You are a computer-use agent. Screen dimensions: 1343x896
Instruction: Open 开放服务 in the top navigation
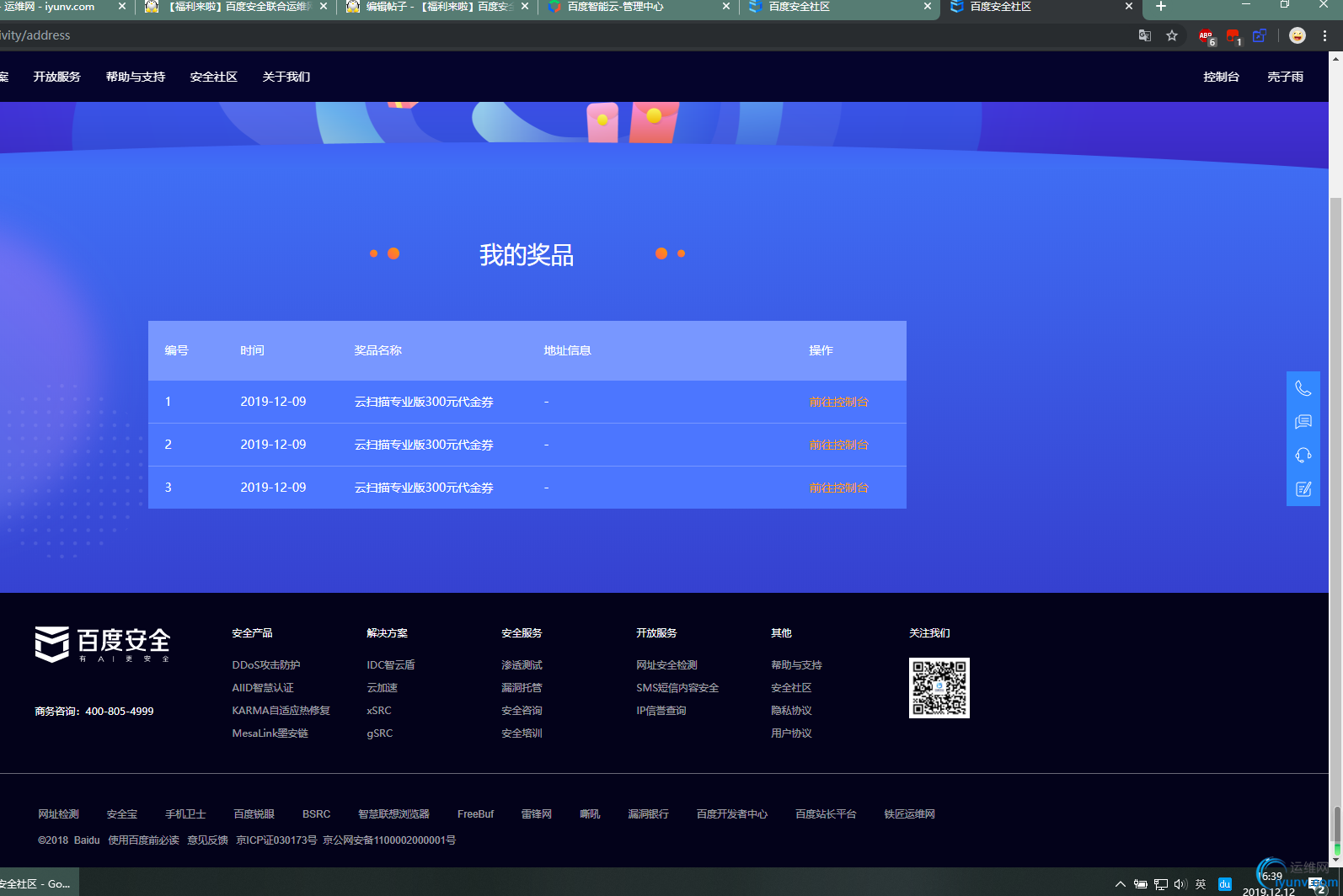(57, 77)
